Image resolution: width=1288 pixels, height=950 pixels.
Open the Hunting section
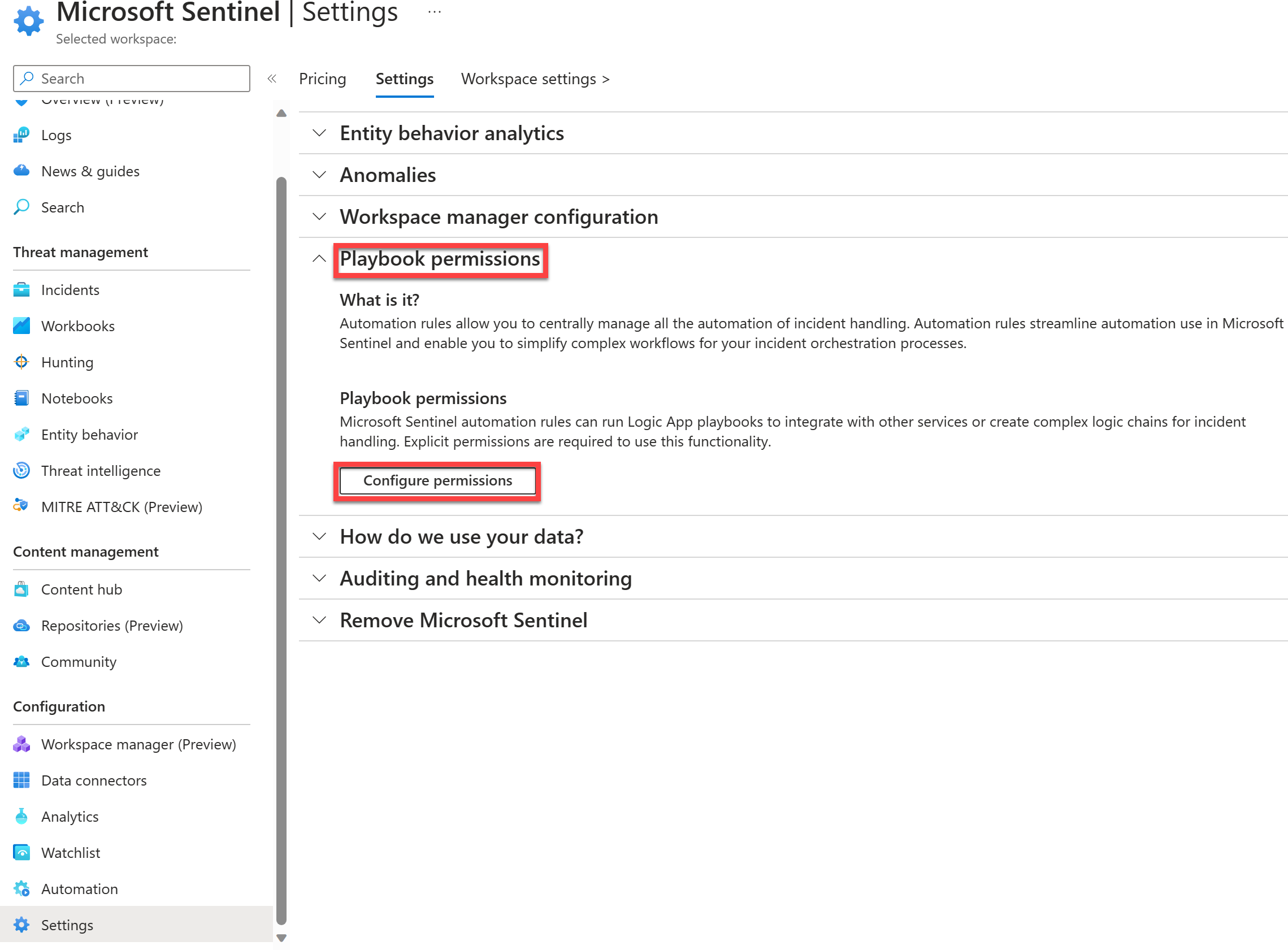point(67,362)
